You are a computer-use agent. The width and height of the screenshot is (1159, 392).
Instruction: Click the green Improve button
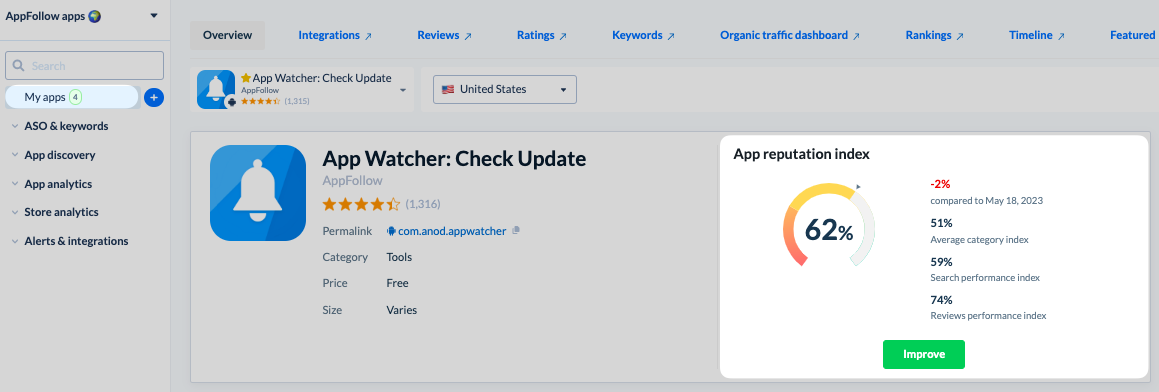pos(923,354)
